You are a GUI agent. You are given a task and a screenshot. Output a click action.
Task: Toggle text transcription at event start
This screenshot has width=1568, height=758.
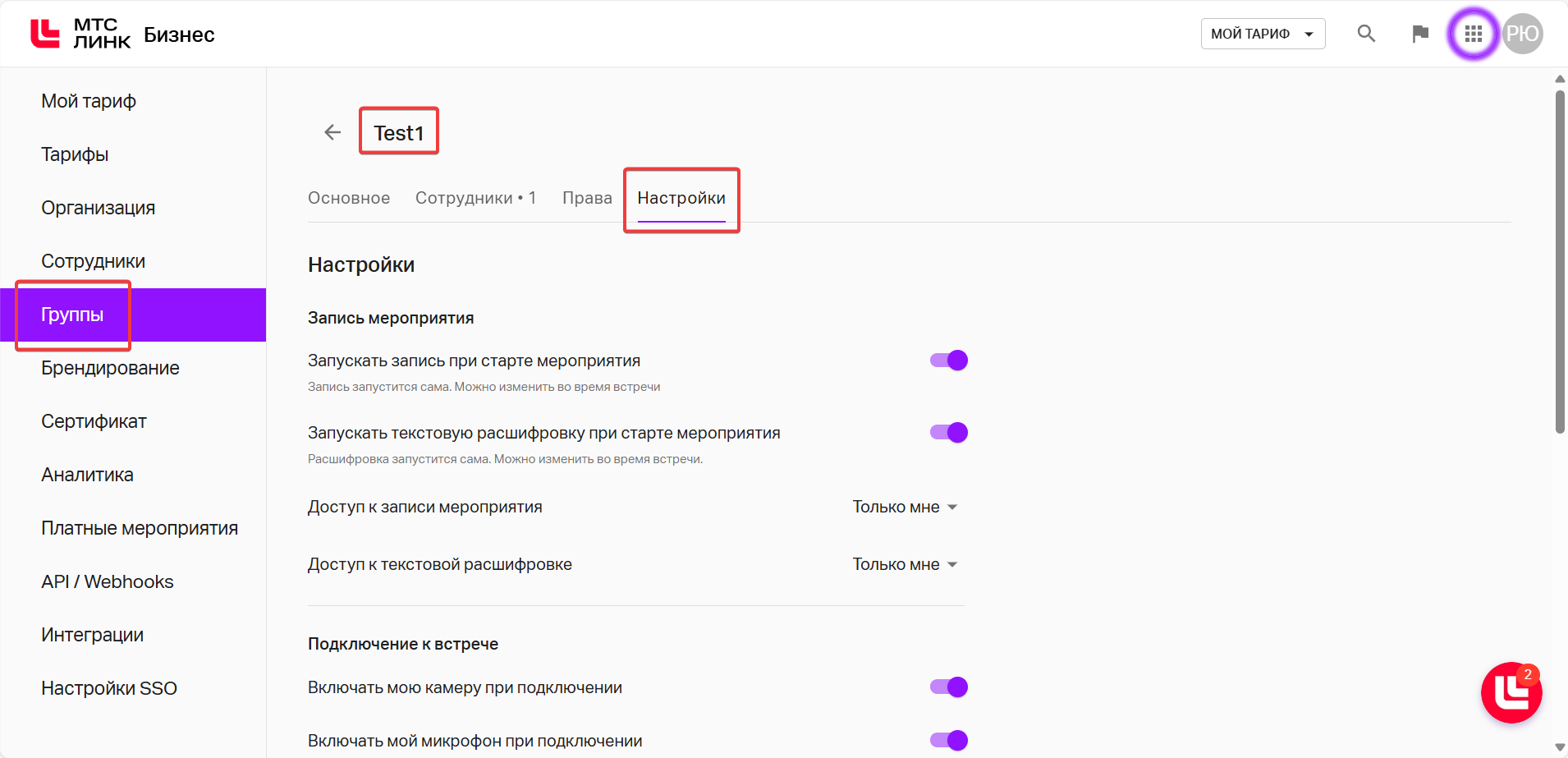point(949,433)
